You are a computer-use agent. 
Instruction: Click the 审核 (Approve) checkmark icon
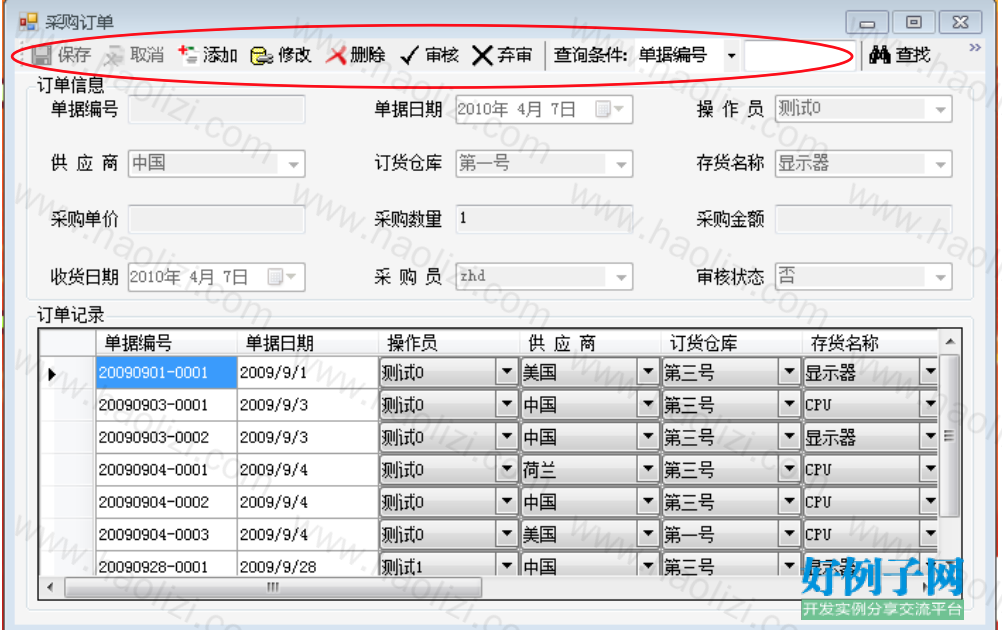pyautogui.click(x=410, y=56)
